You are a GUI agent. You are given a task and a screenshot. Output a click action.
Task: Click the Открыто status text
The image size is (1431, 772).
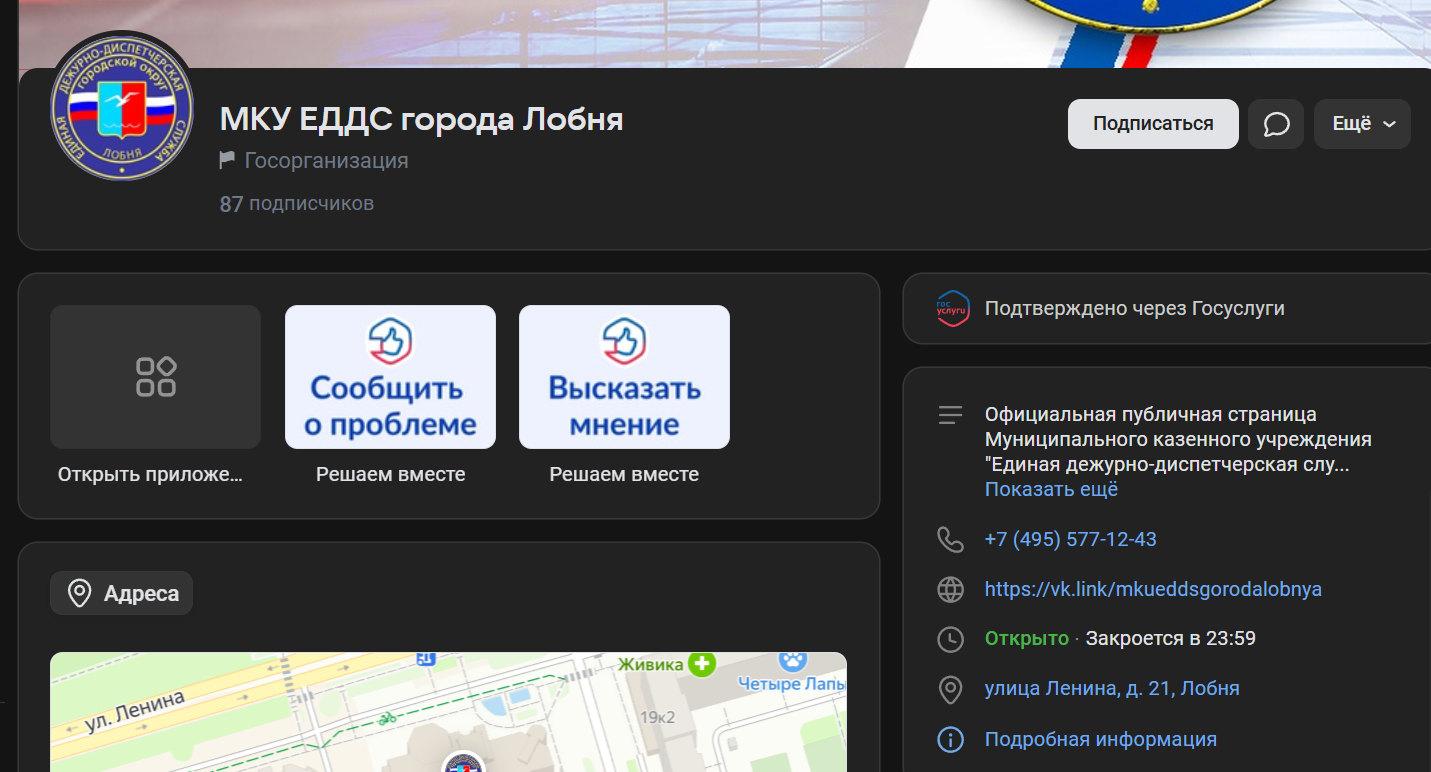click(1027, 639)
